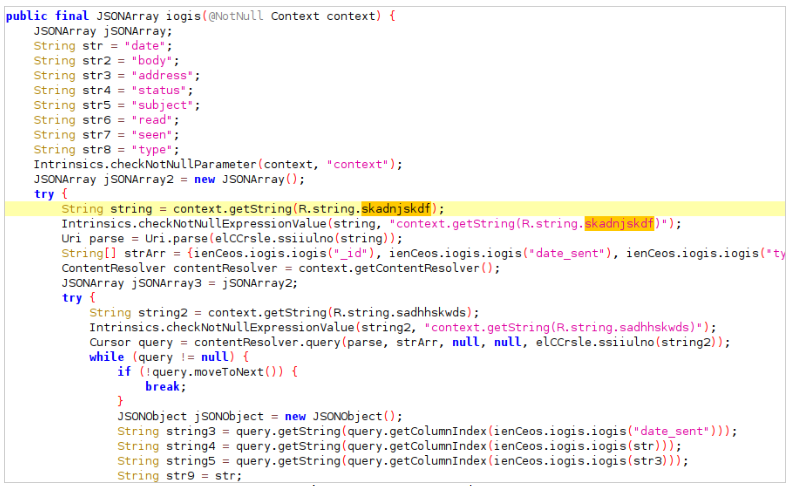The width and height of the screenshot is (791, 486).
Task: Click the "seen" string literal
Action: (152, 135)
